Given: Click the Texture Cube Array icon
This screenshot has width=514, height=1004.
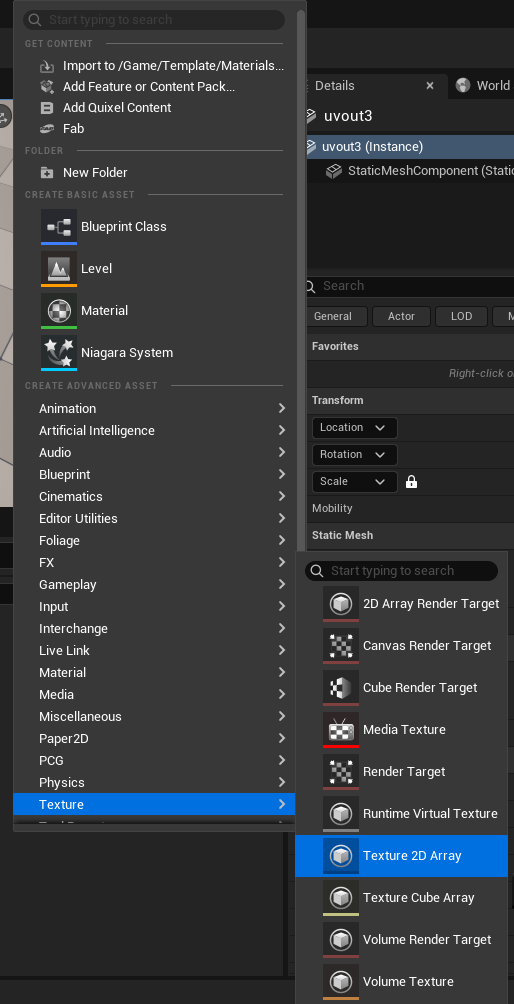Looking at the screenshot, I should [341, 897].
